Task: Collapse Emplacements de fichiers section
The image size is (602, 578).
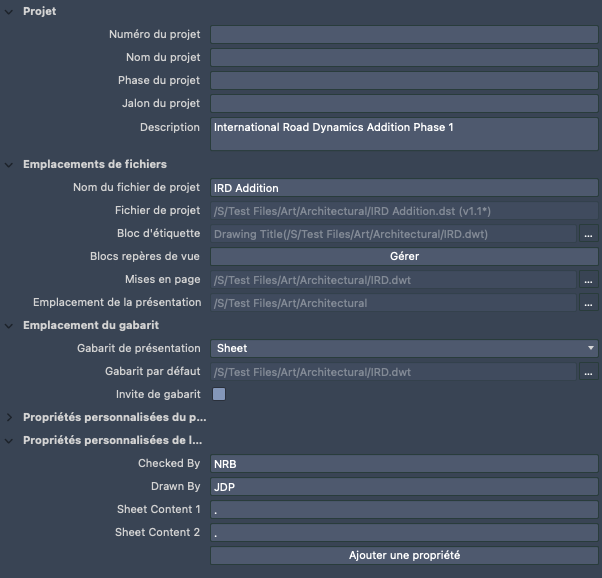Action: [10, 164]
